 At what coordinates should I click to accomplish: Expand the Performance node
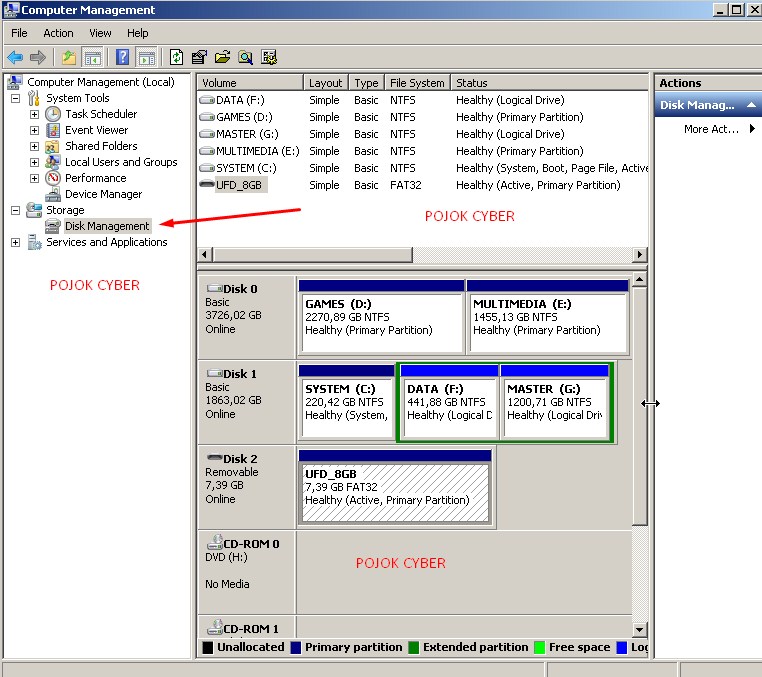(x=34, y=178)
